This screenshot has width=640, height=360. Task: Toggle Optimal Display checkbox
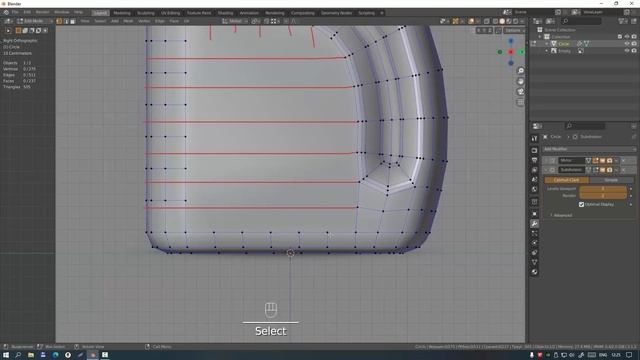(581, 204)
